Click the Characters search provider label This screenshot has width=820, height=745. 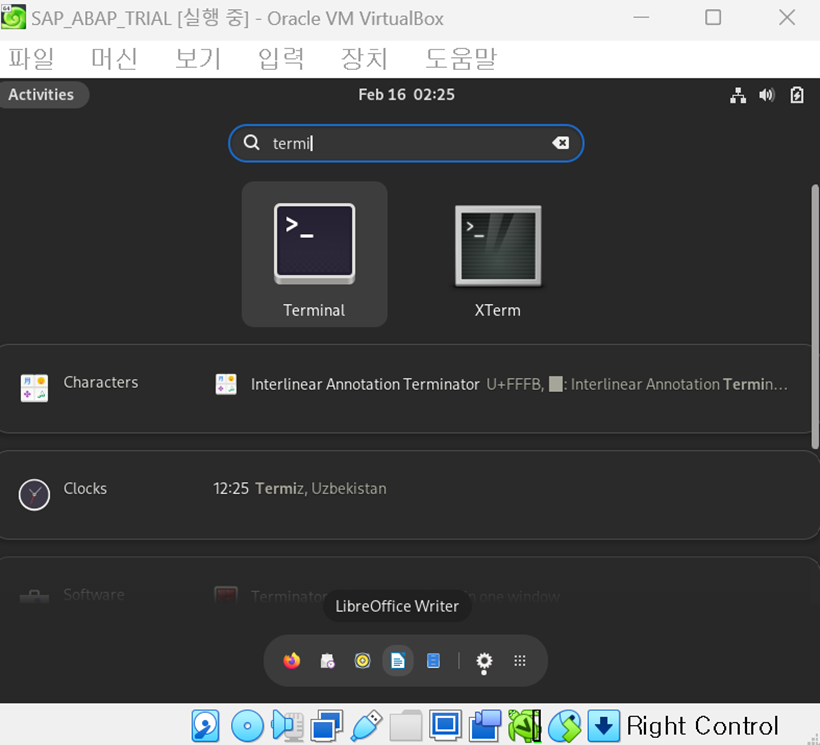click(x=101, y=383)
